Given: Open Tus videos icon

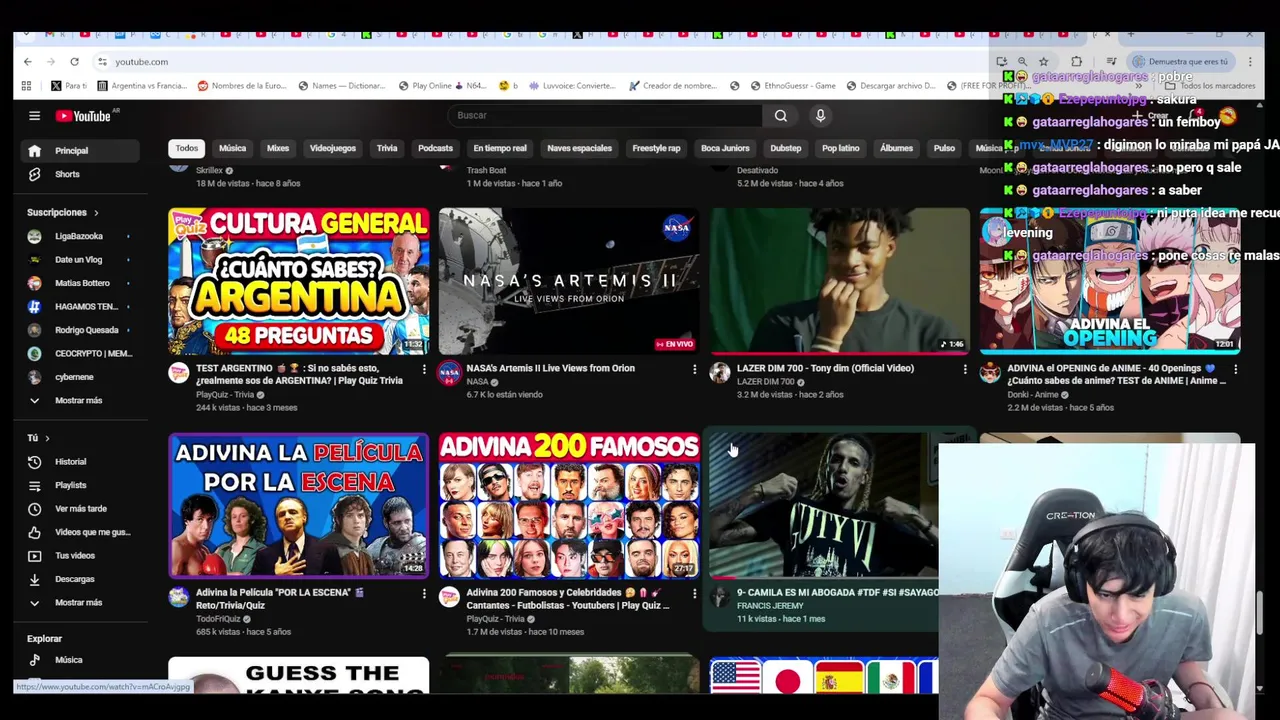Looking at the screenshot, I should click(34, 556).
